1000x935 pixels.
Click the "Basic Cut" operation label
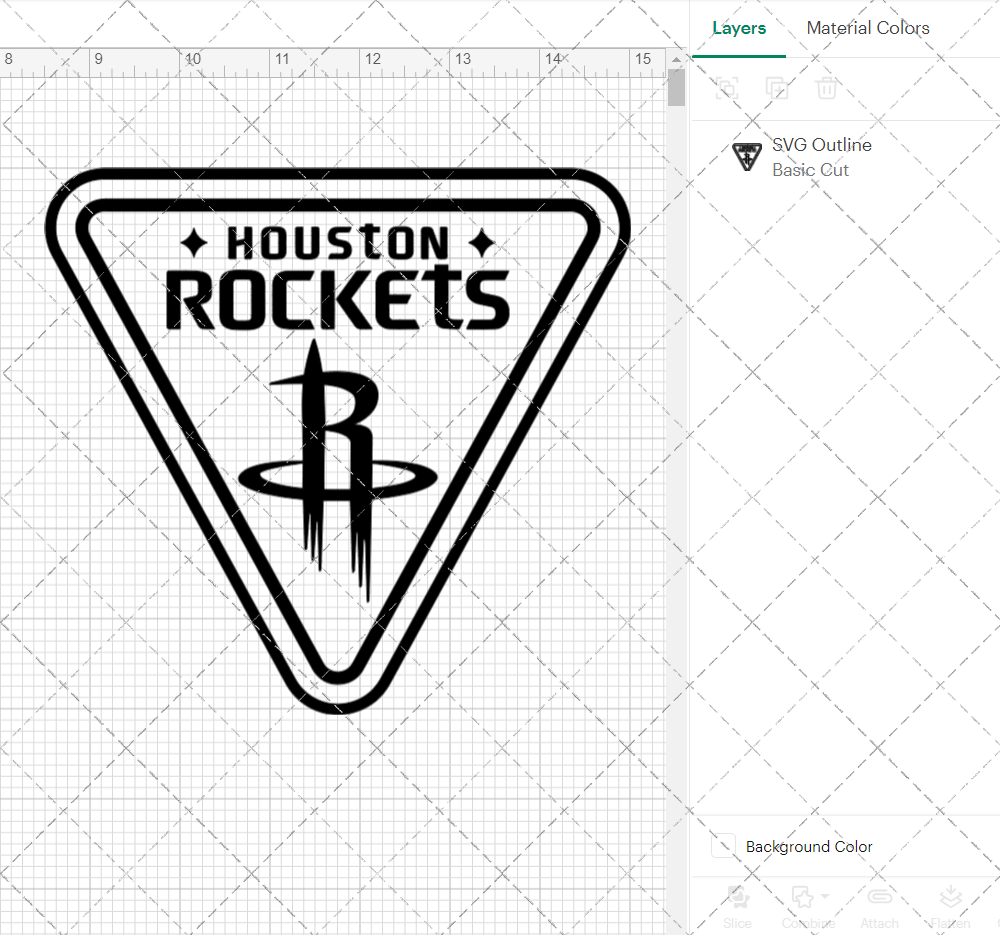tap(810, 170)
